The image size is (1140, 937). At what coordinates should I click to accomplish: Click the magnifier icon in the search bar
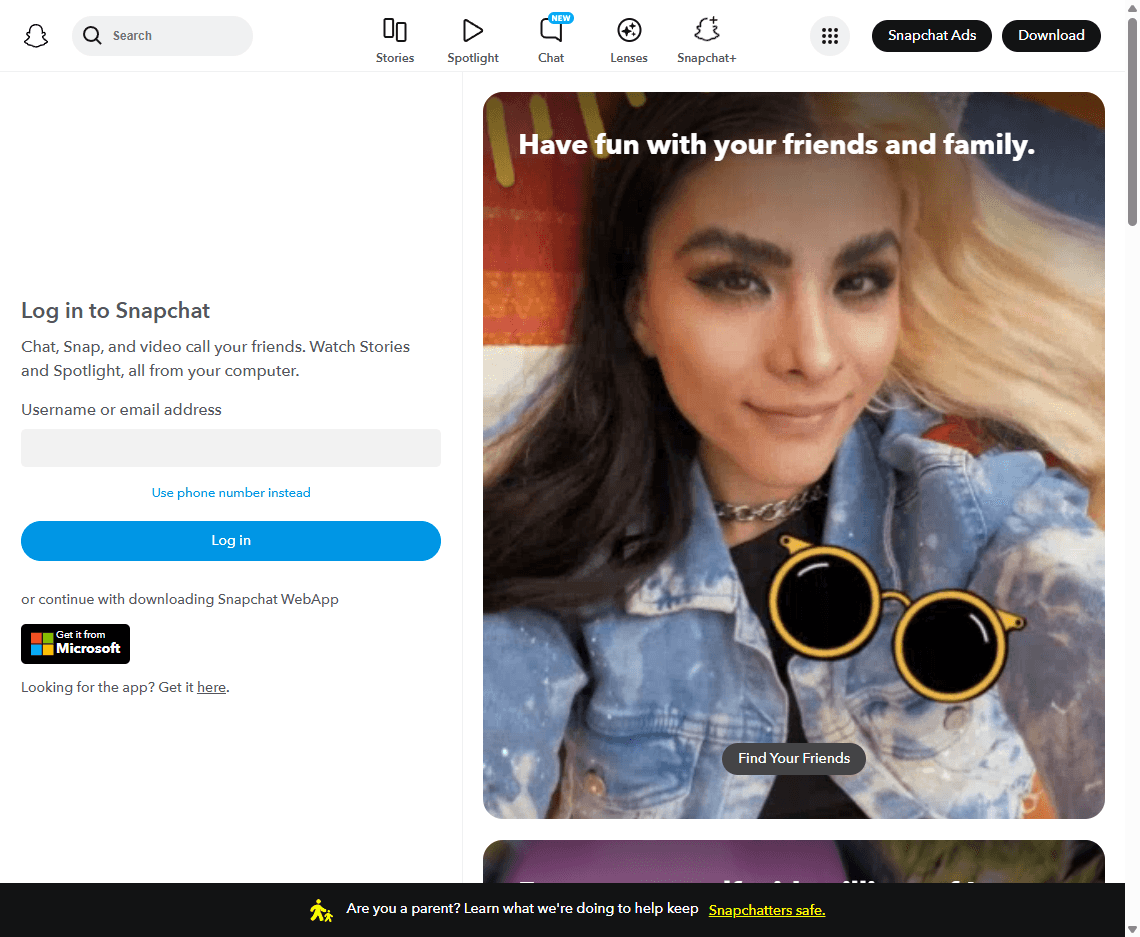92,36
